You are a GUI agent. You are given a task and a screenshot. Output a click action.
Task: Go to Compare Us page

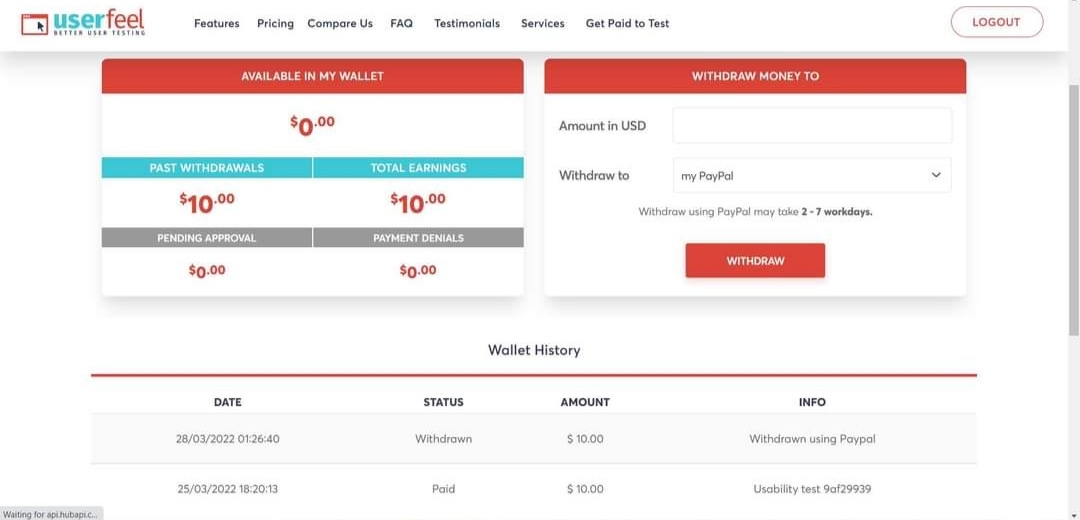coord(340,23)
